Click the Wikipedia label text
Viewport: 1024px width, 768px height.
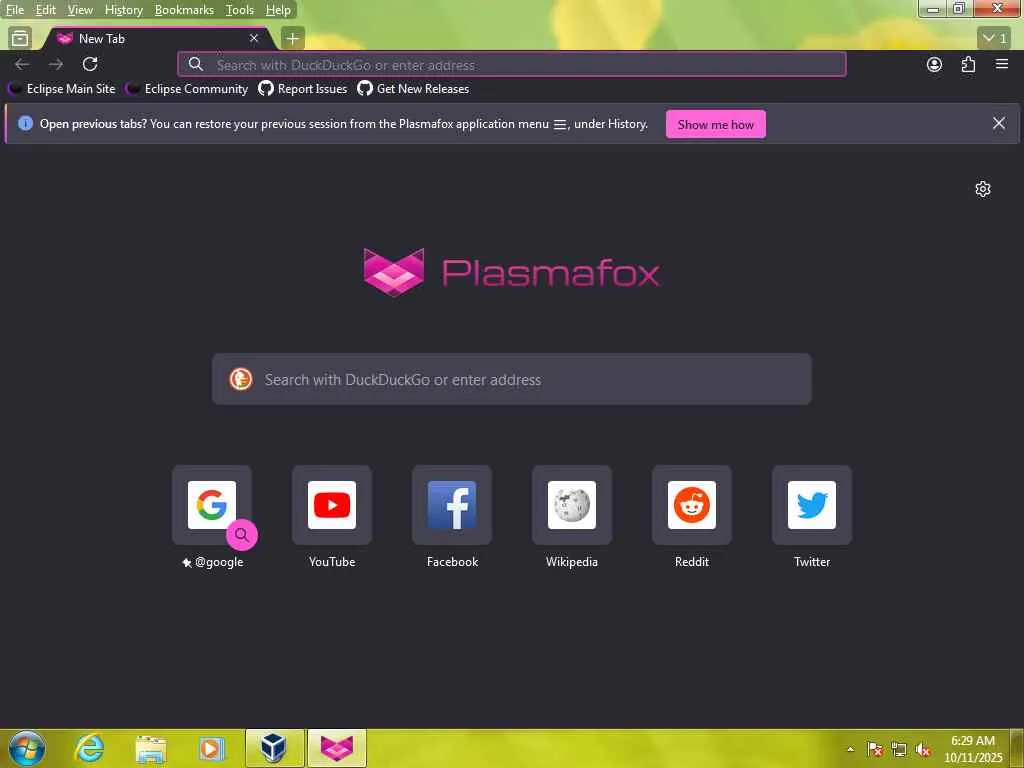pyautogui.click(x=572, y=562)
